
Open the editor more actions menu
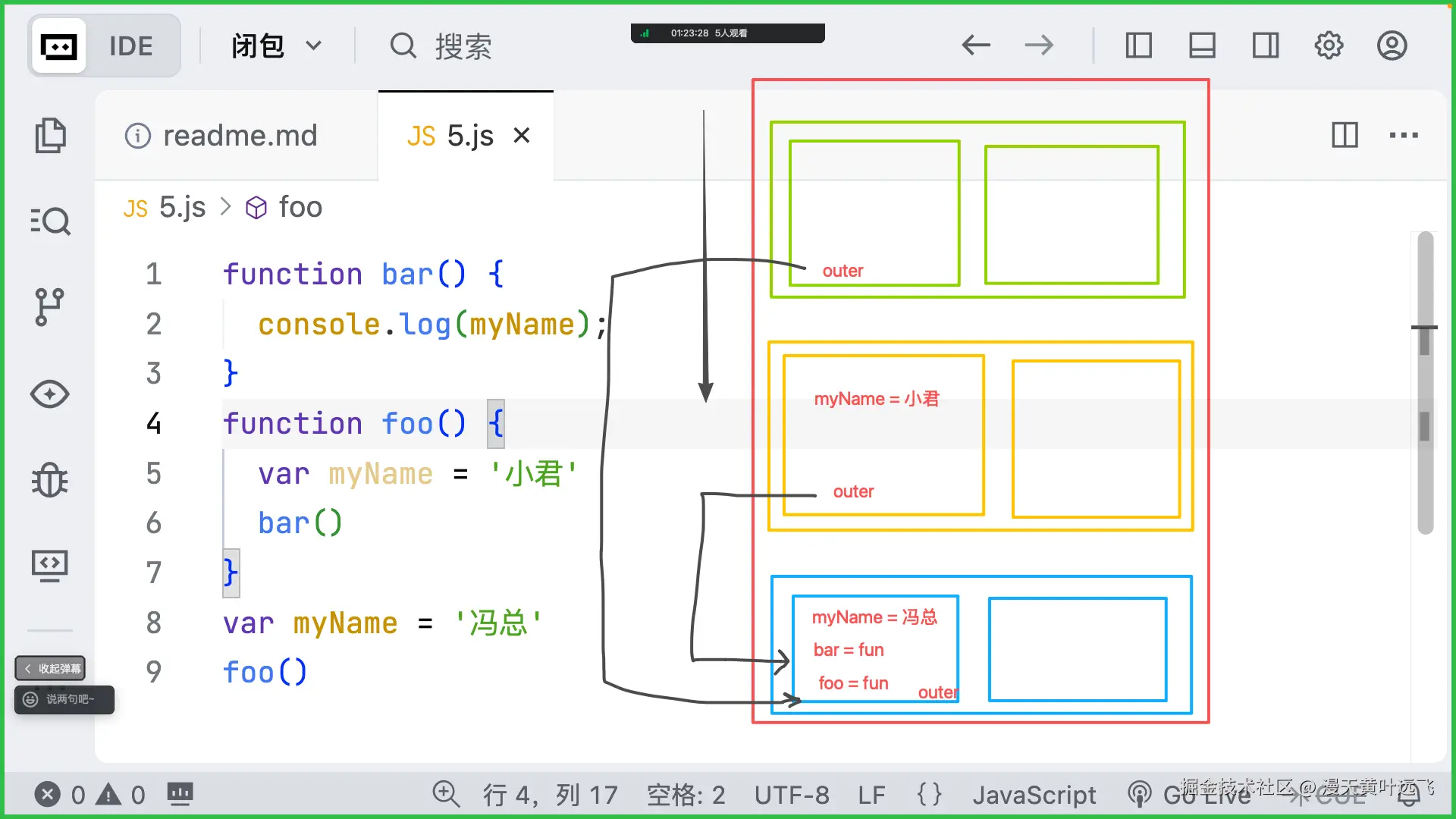(x=1404, y=136)
